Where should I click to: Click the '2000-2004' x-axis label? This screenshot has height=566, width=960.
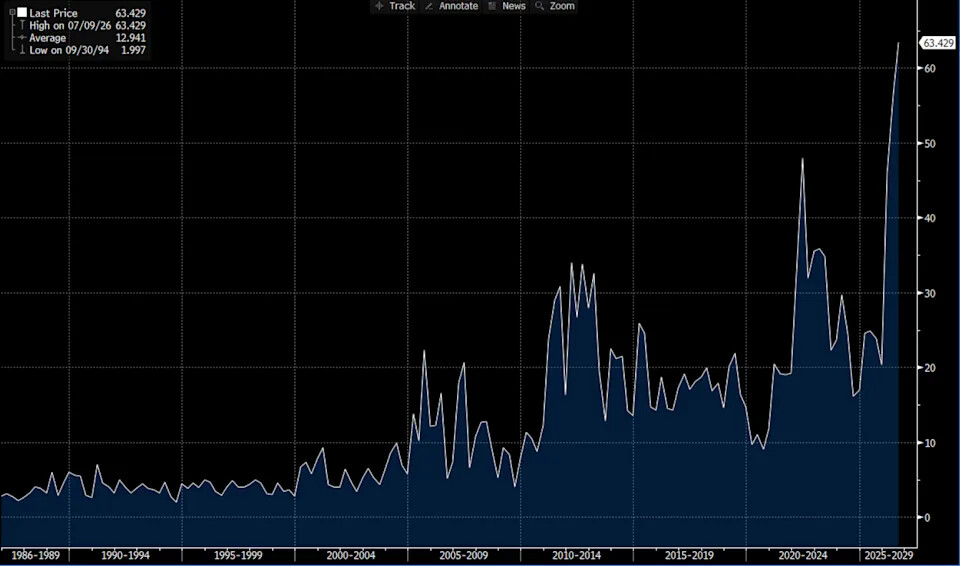[x=351, y=556]
